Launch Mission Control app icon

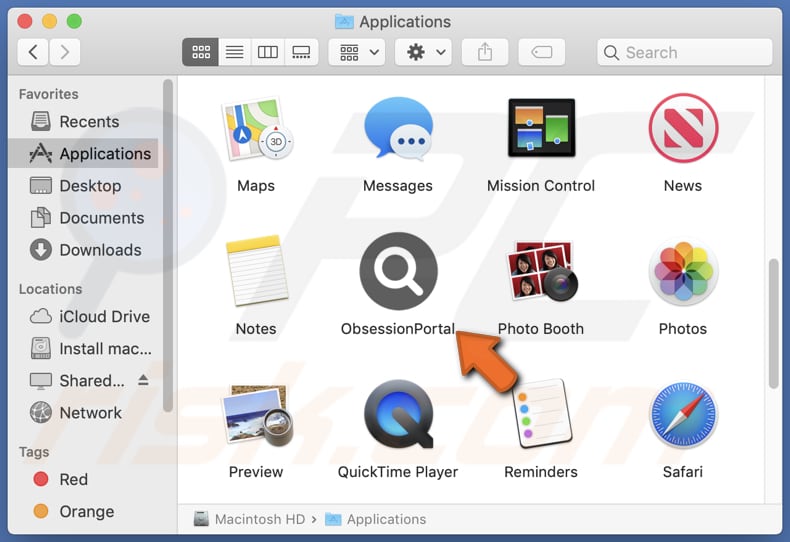541,128
